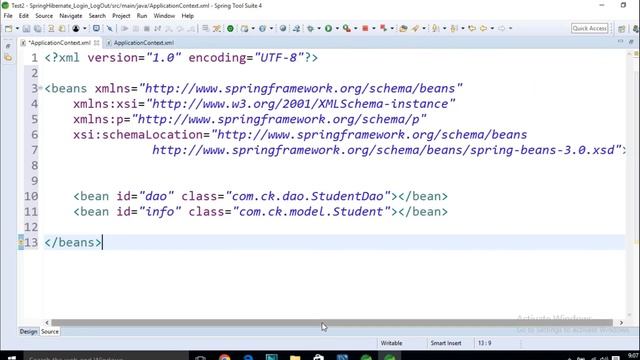Open the Run configurations dropdown arrow
640x360 pixels.
[x=337, y=28]
